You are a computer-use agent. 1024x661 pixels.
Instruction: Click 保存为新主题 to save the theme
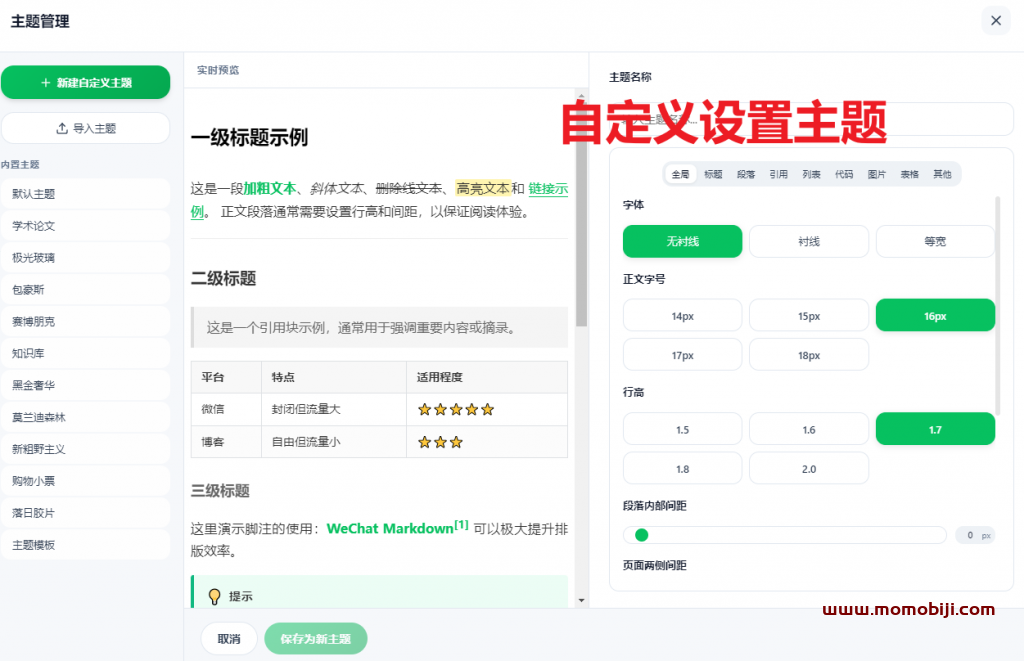pyautogui.click(x=315, y=637)
